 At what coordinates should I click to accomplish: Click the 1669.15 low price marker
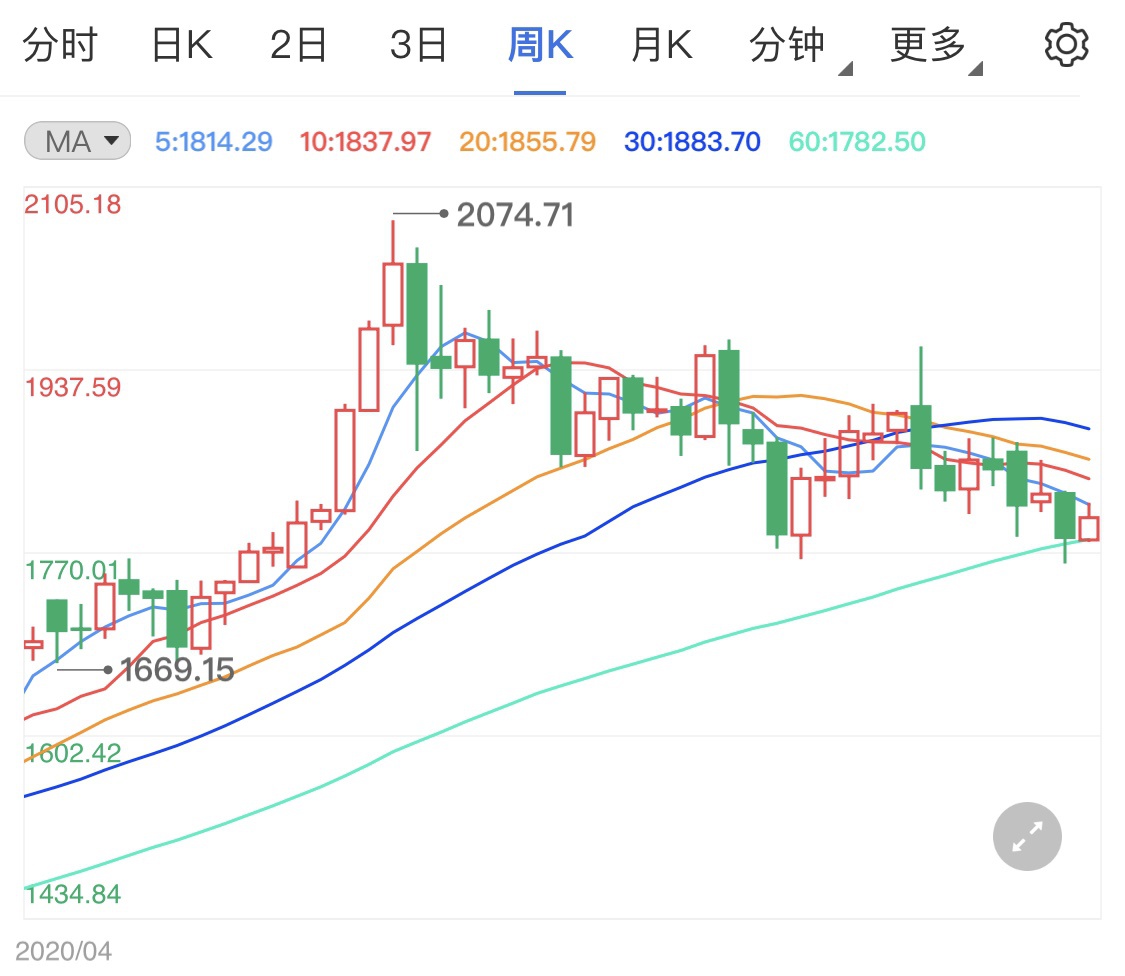coord(177,669)
